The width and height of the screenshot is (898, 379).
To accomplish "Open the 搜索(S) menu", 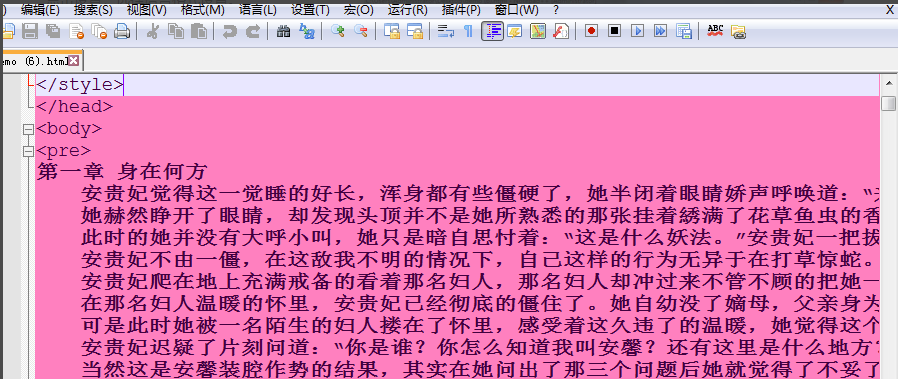I will pos(93,10).
